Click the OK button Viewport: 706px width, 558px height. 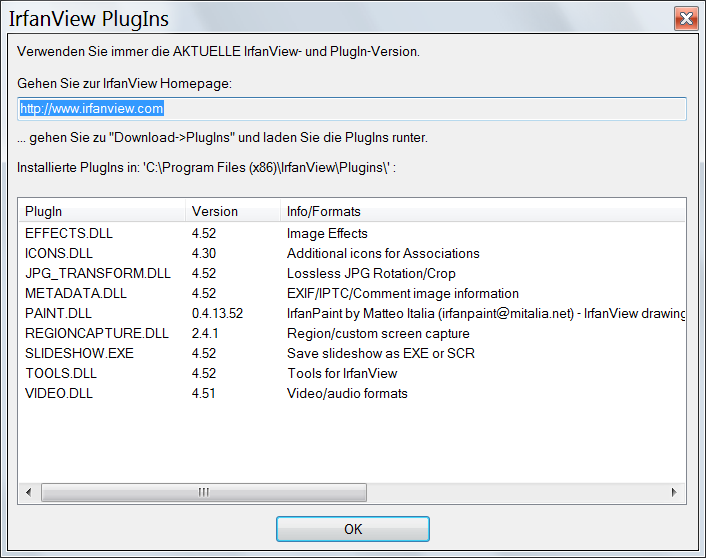353,529
